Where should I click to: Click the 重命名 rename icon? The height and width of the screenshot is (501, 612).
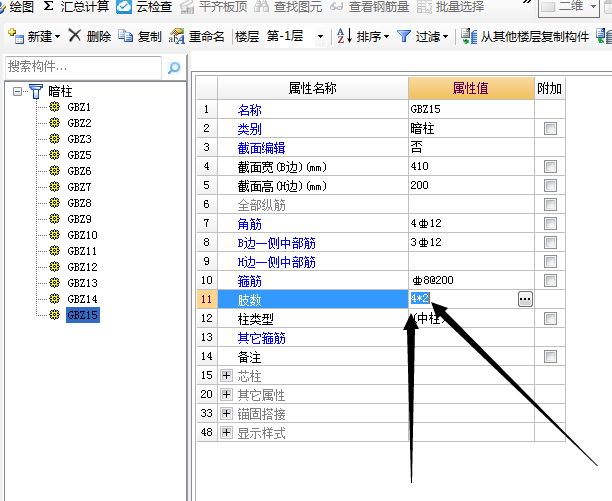[176, 36]
